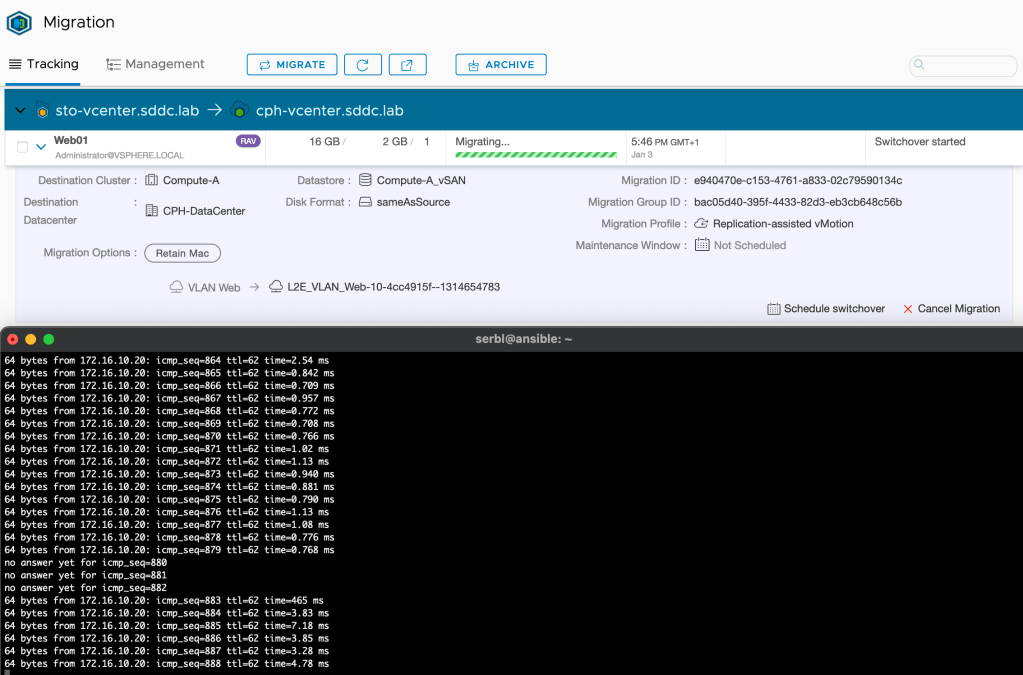Collapse the Web01 migration details row
Viewport: 1023px width, 675px height.
pyautogui.click(x=41, y=147)
